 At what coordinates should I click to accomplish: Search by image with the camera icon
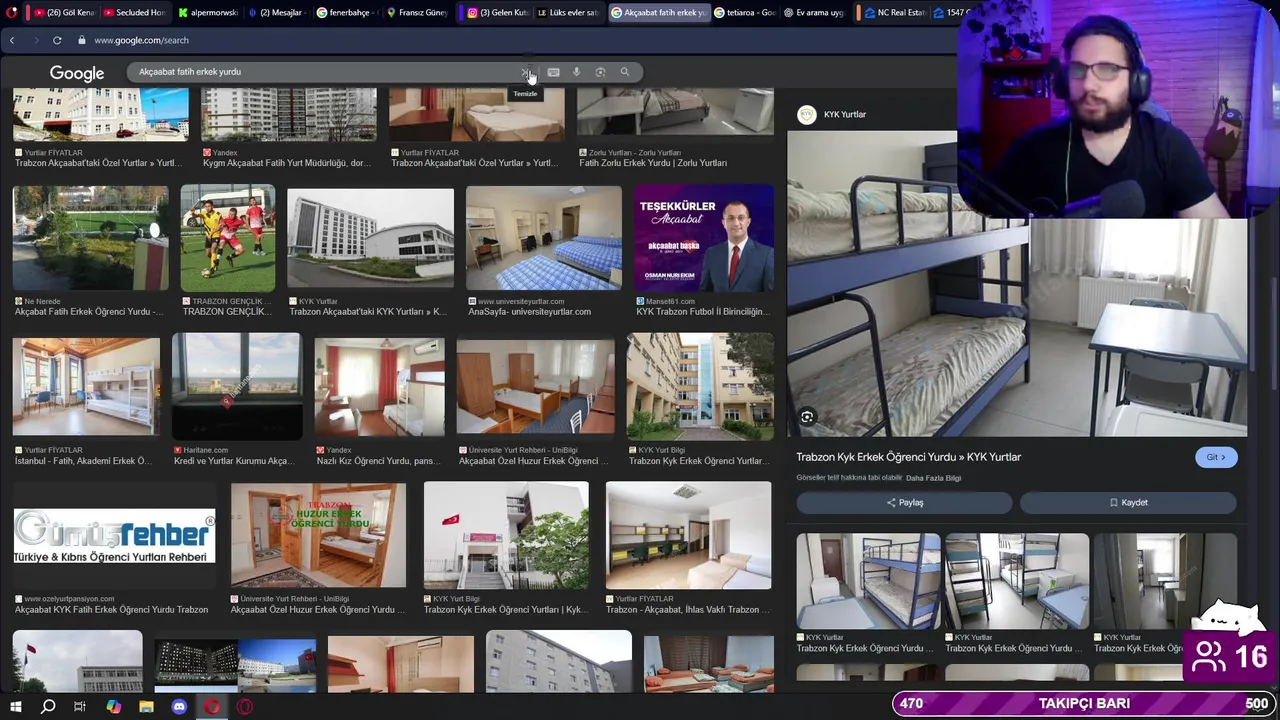click(600, 72)
